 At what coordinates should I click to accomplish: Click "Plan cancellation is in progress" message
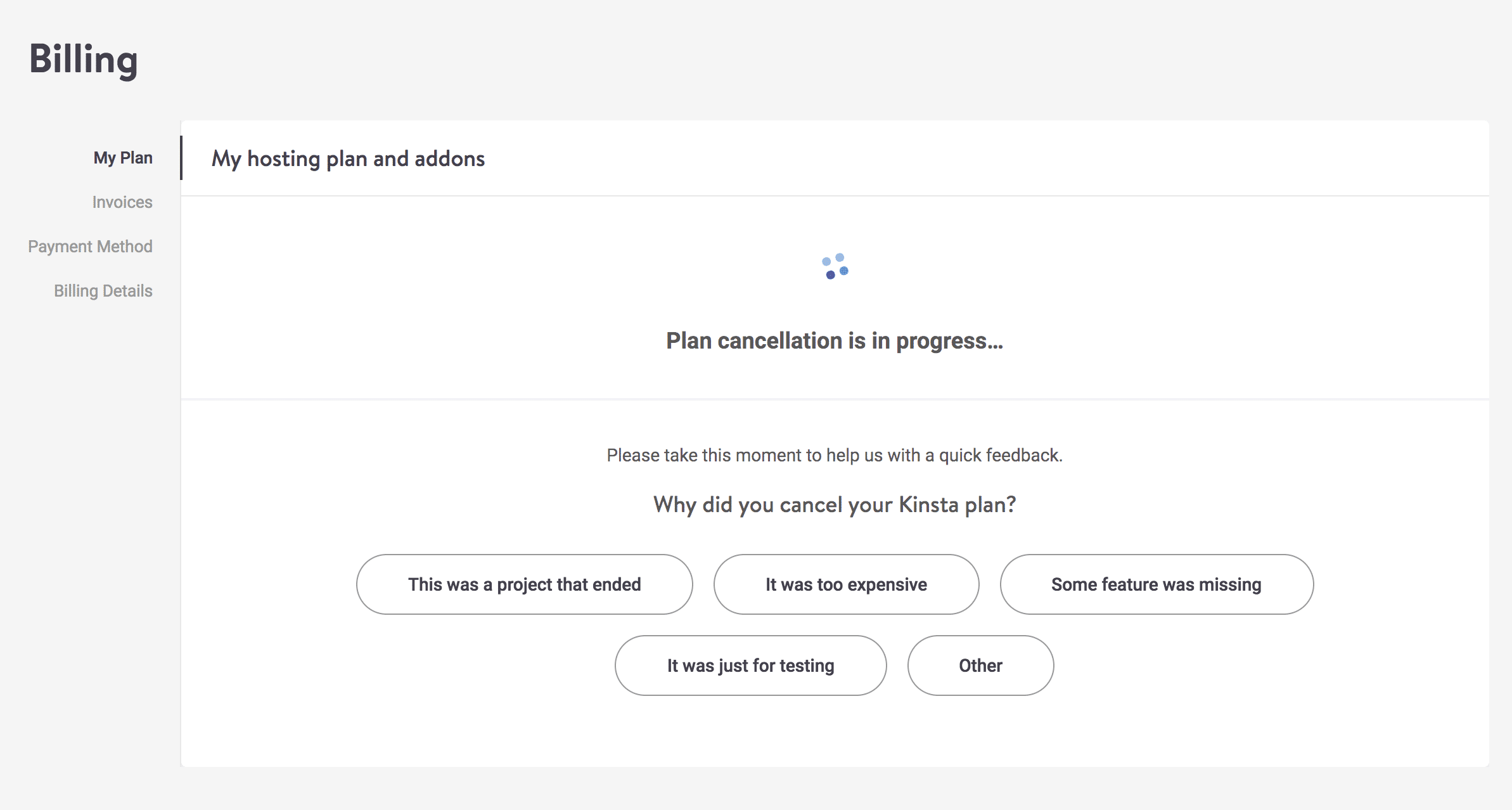(835, 341)
